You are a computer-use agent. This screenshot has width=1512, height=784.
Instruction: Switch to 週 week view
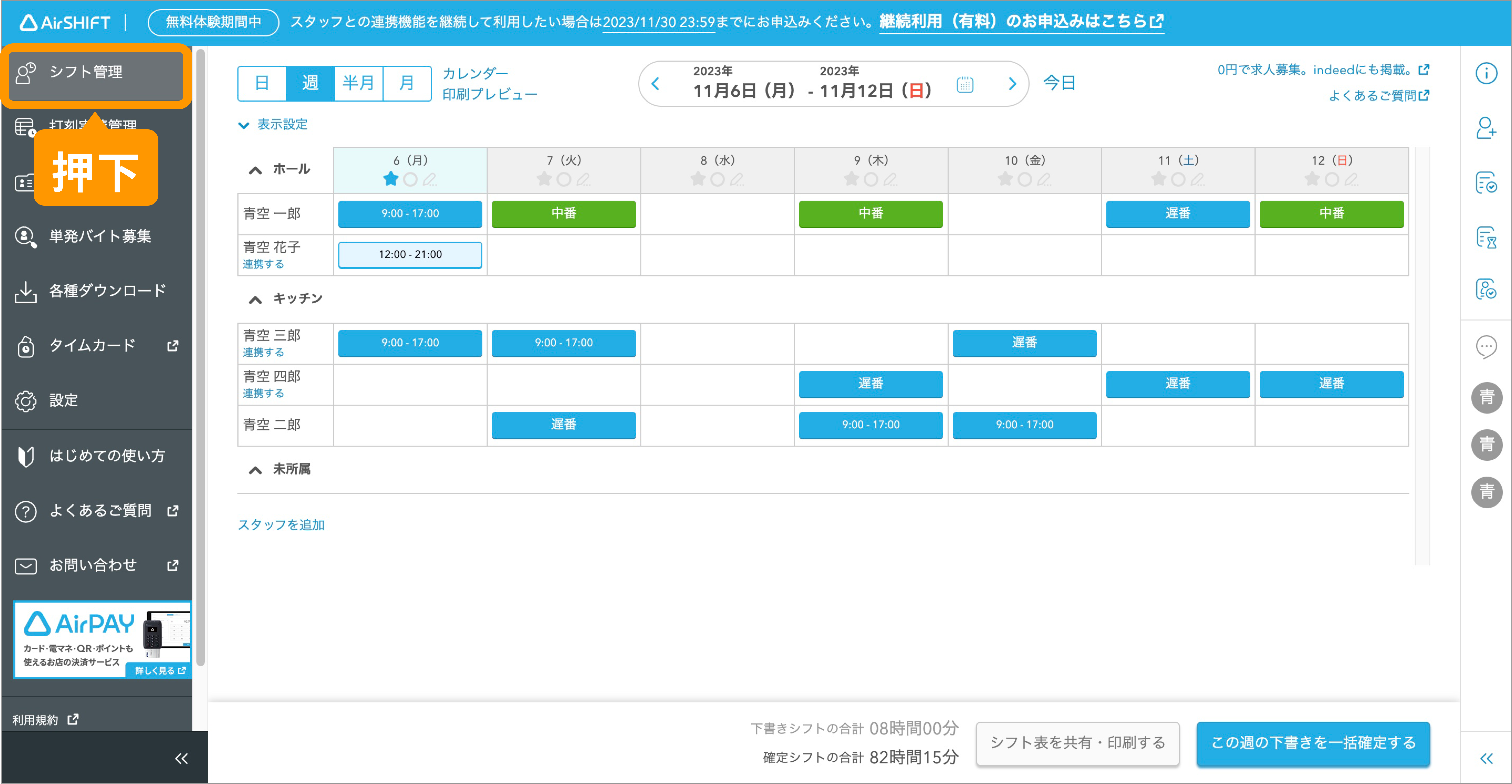point(310,83)
